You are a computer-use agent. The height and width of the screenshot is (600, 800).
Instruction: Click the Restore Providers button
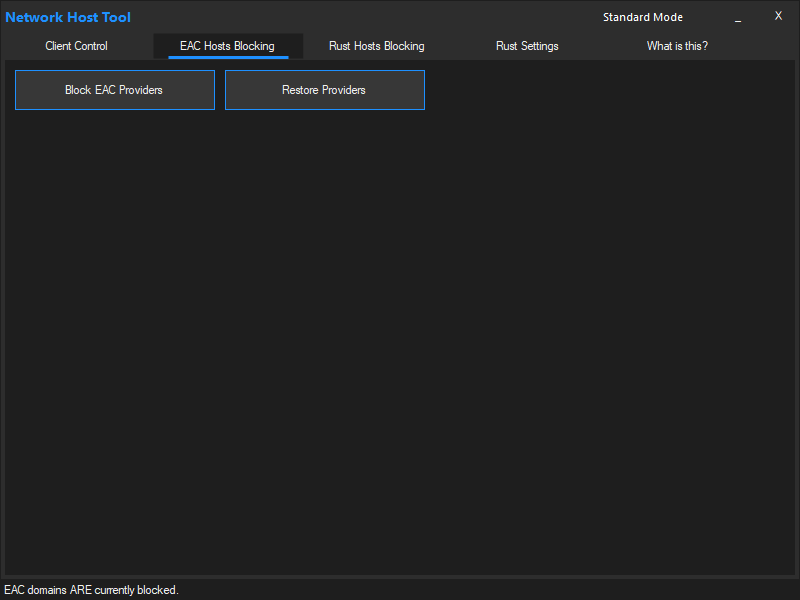coord(324,90)
